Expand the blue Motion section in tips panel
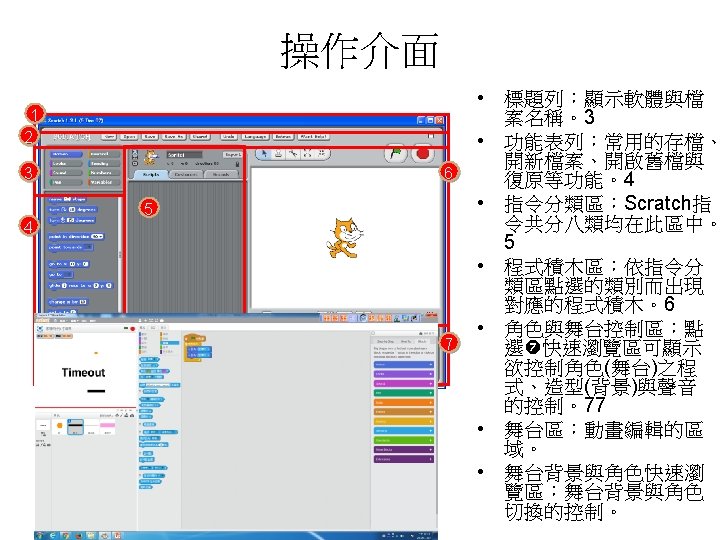Screen dimensions: 720x540 click(x=404, y=365)
